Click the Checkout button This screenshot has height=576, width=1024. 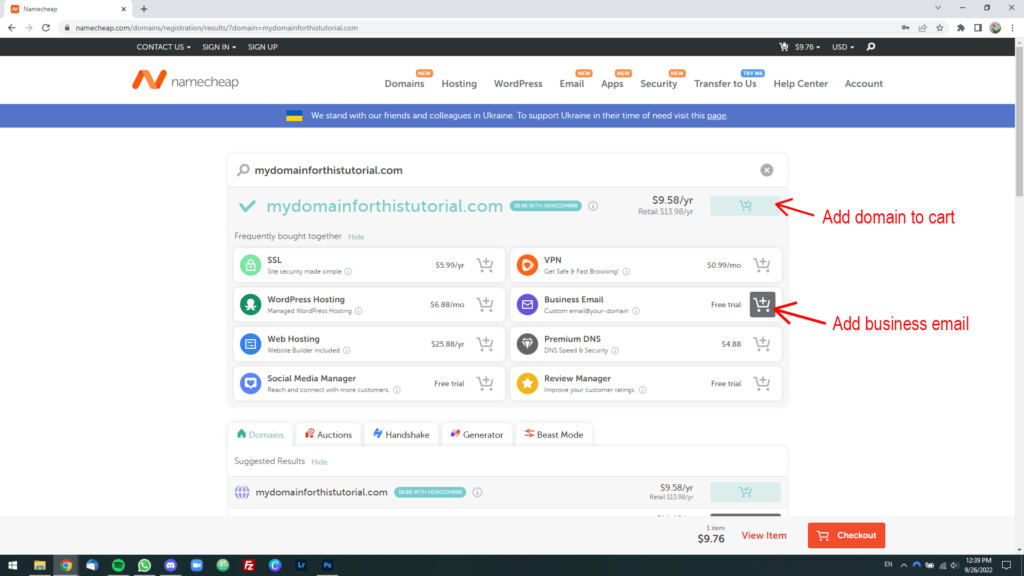[846, 536]
